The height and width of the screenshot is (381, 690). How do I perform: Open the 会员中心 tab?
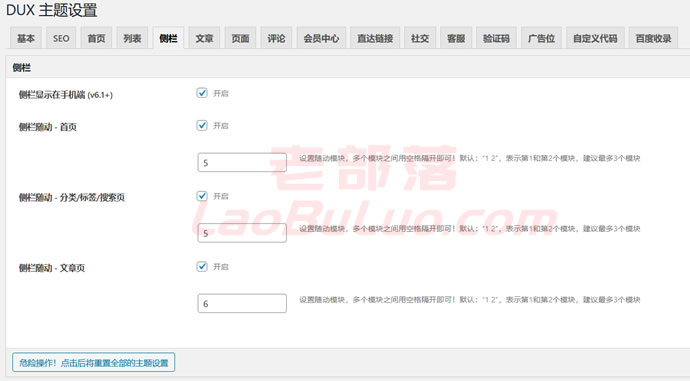point(321,38)
